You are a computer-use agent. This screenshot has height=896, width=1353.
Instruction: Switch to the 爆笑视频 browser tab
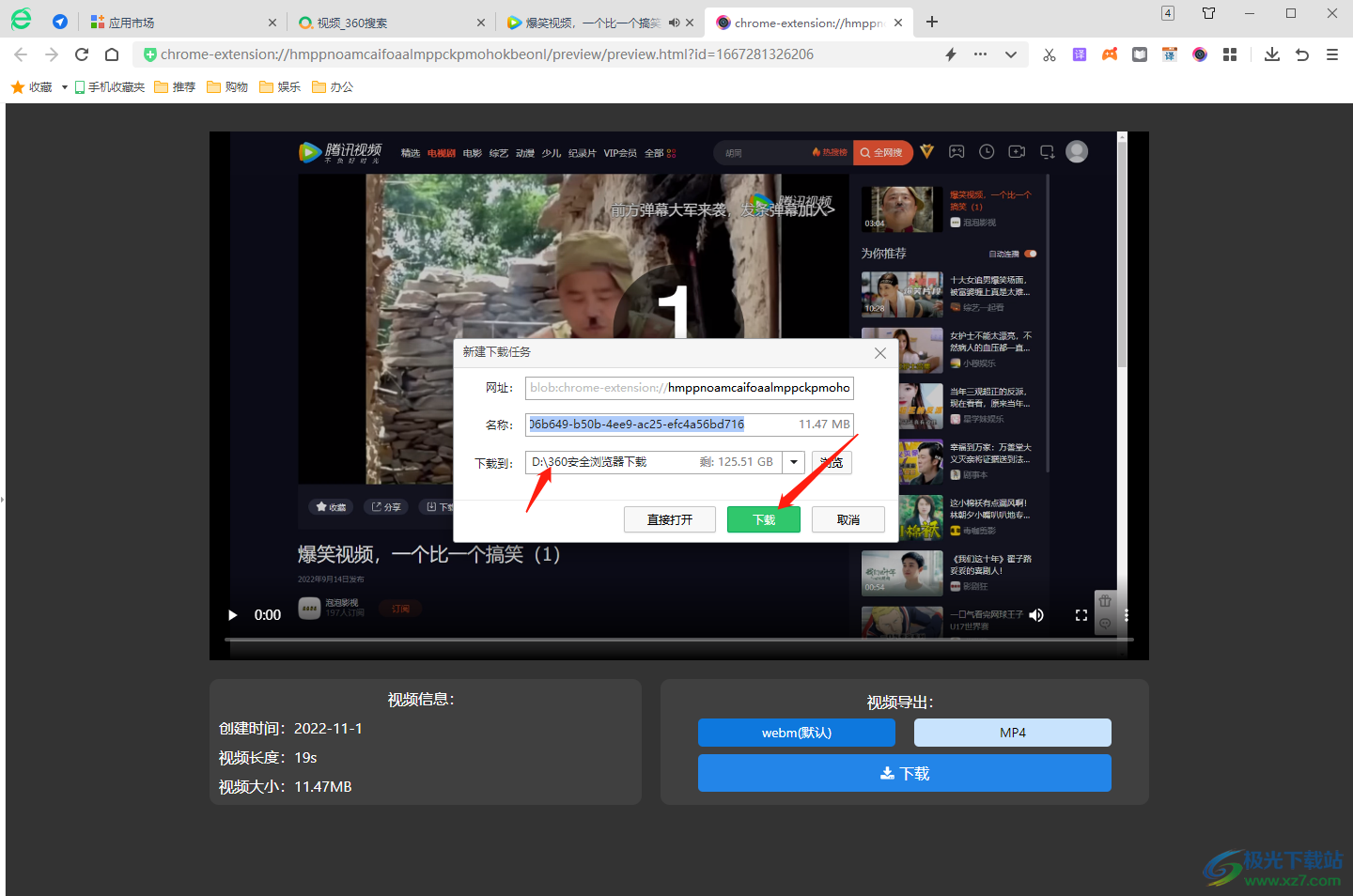click(x=599, y=23)
